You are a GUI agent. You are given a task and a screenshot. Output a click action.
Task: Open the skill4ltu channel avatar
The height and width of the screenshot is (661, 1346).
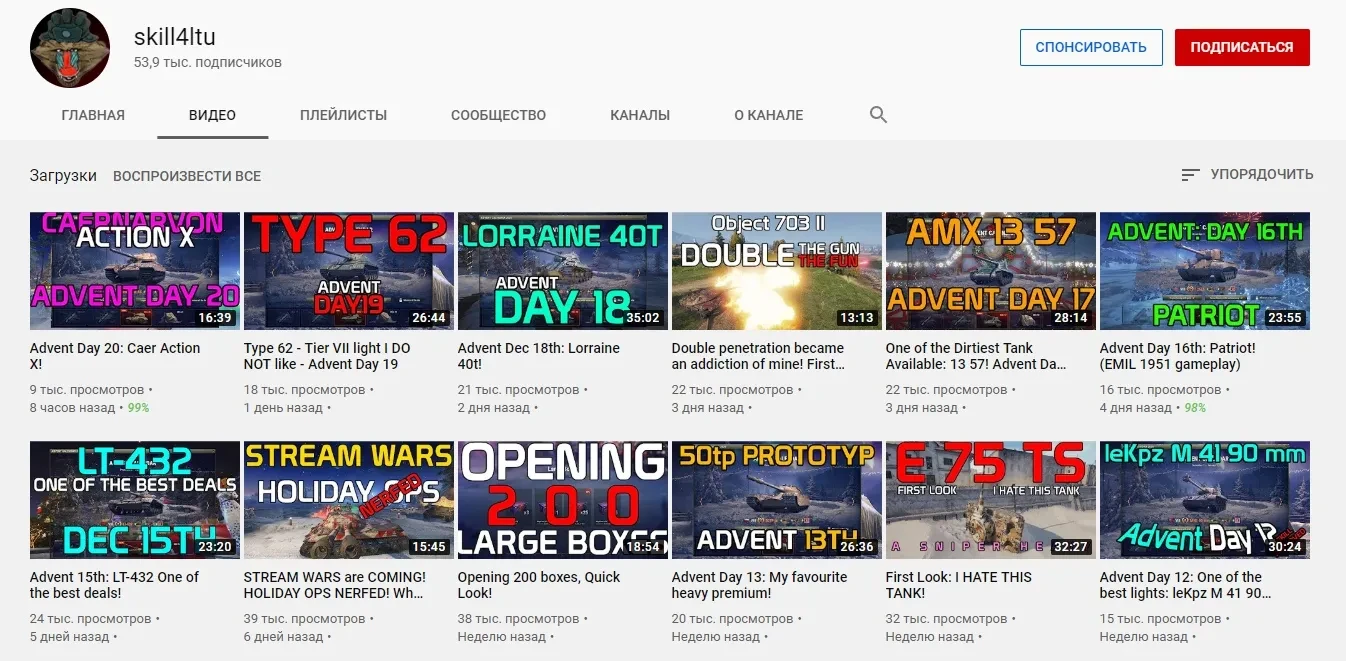[x=70, y=48]
